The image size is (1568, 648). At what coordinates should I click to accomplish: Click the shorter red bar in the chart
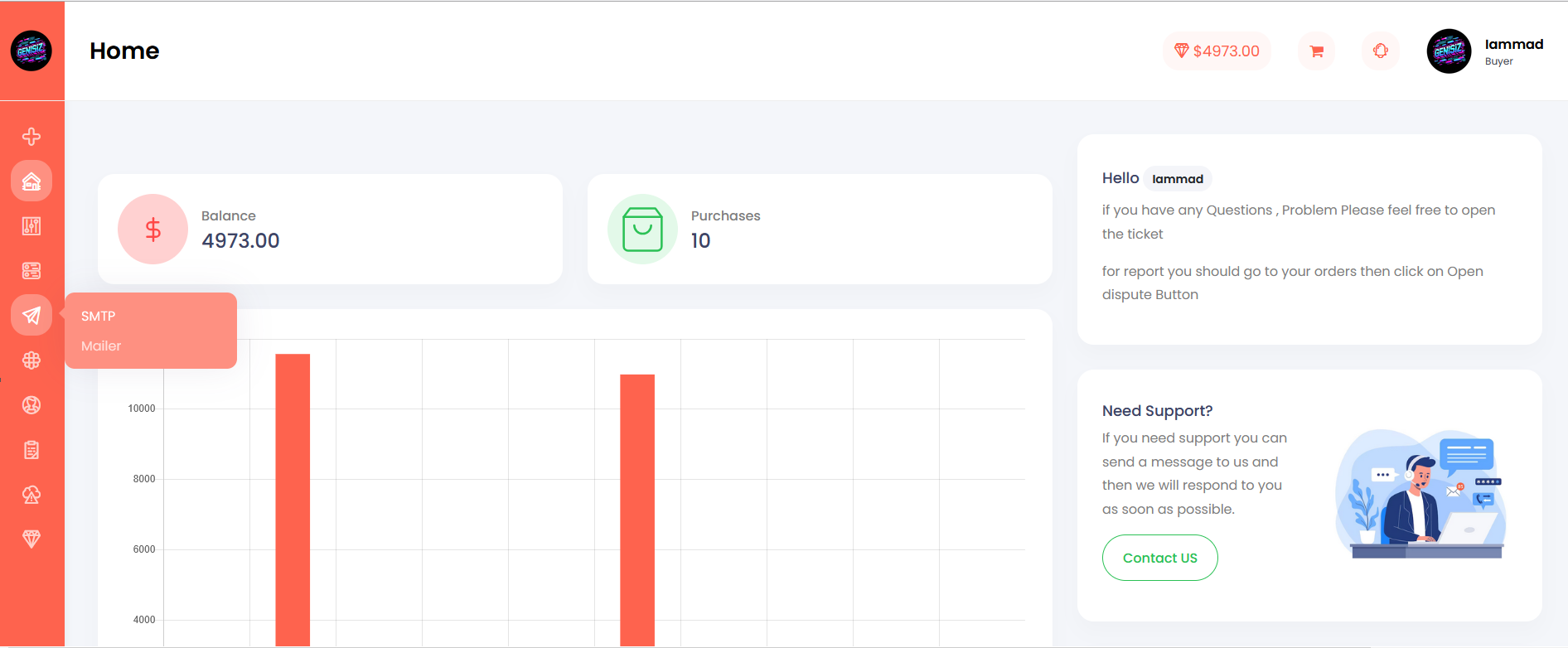[x=637, y=510]
